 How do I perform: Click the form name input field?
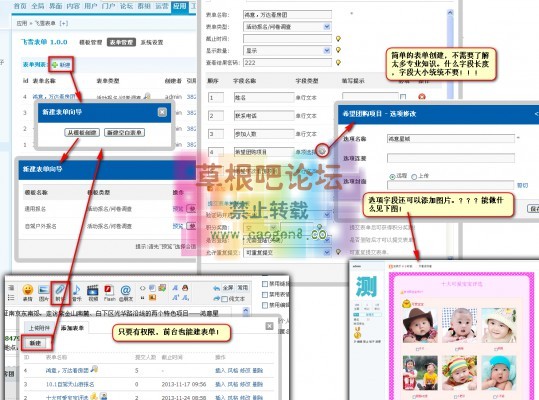click(287, 14)
